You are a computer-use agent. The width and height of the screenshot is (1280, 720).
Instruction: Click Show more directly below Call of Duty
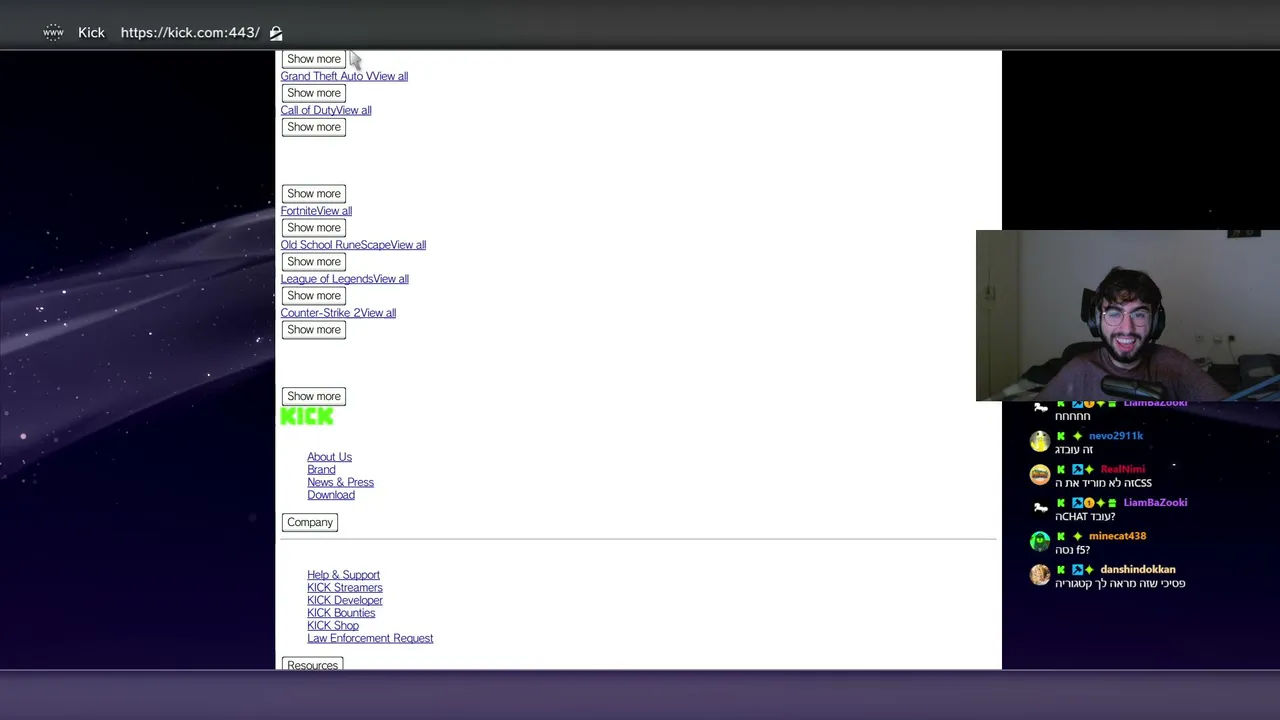314,127
